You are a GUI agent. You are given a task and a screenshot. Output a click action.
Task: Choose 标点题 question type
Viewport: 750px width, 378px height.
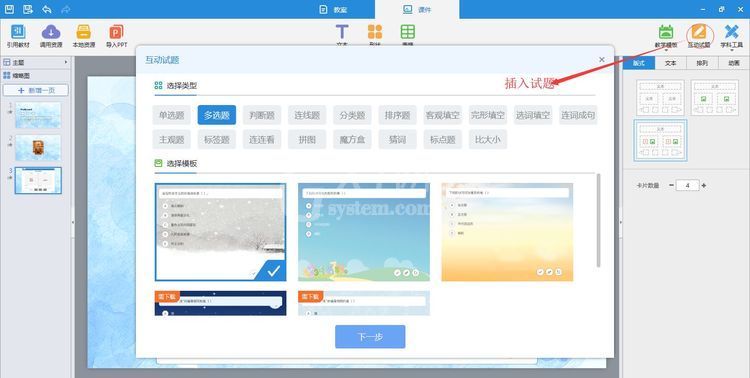(x=442, y=140)
